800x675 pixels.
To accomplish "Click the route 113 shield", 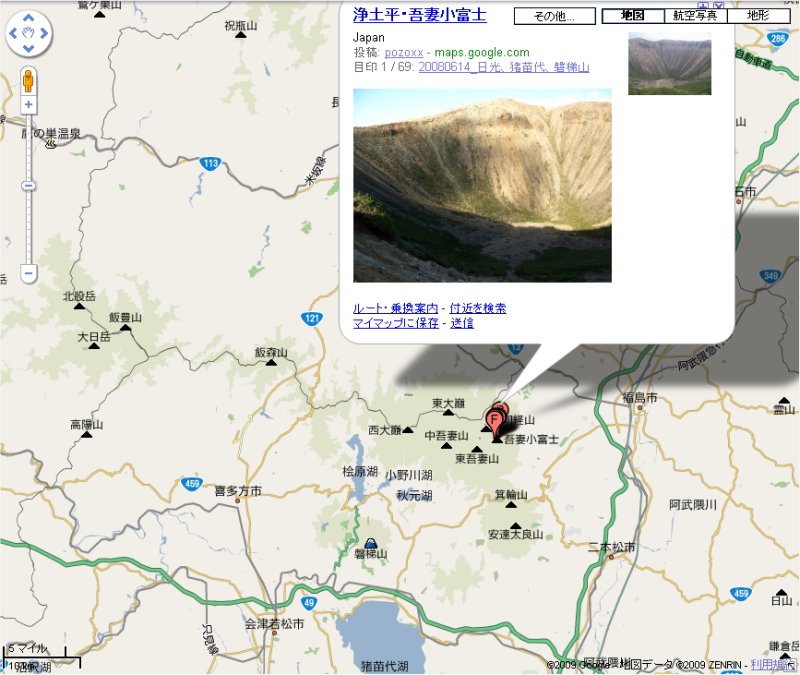I will 211,163.
